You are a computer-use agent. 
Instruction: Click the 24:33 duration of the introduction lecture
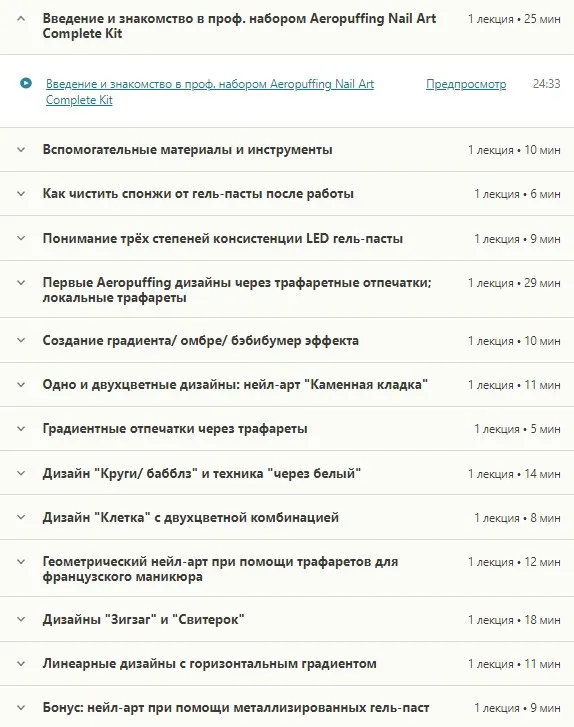[x=546, y=84]
